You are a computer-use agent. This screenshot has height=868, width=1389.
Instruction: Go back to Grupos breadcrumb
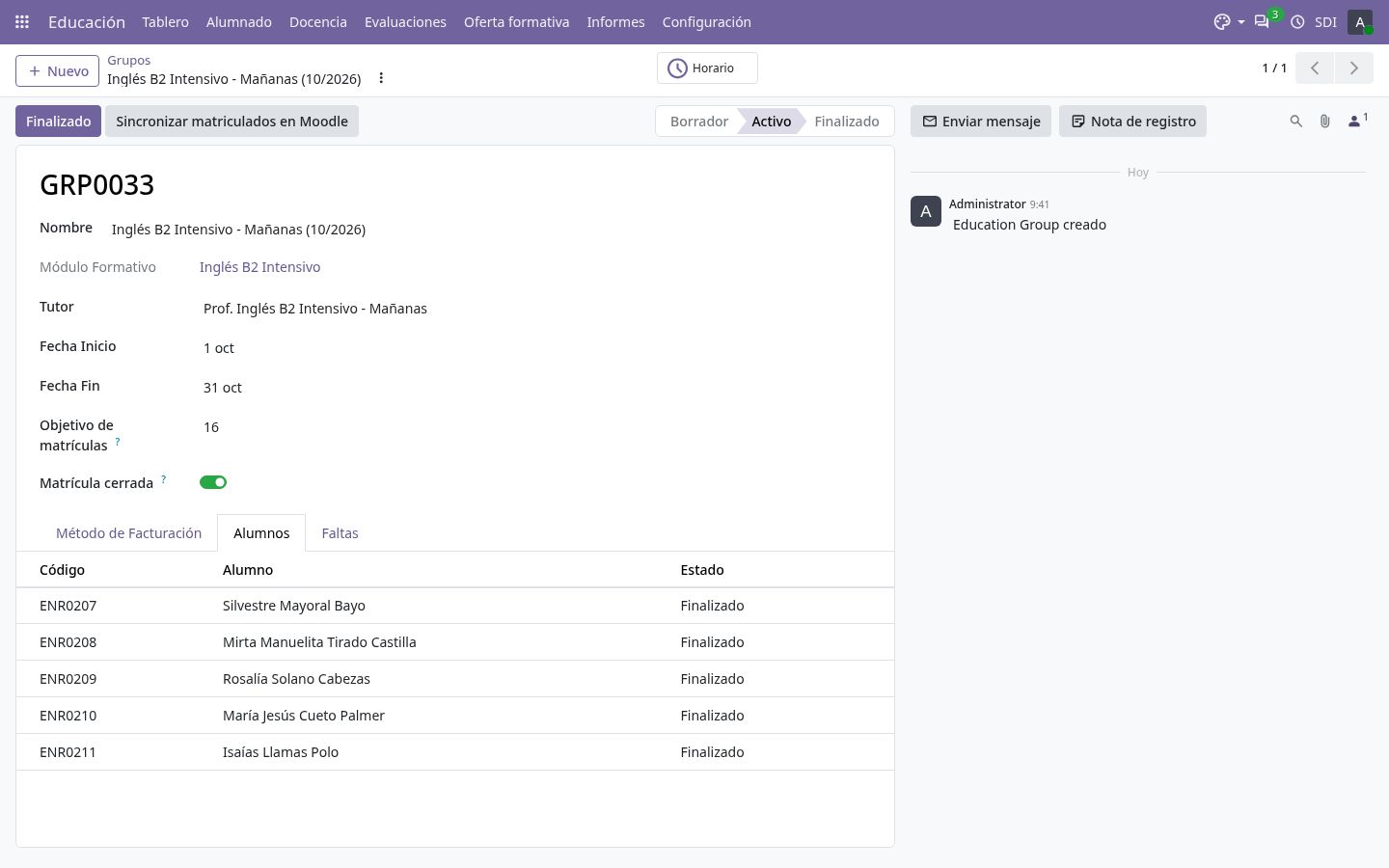pos(128,60)
